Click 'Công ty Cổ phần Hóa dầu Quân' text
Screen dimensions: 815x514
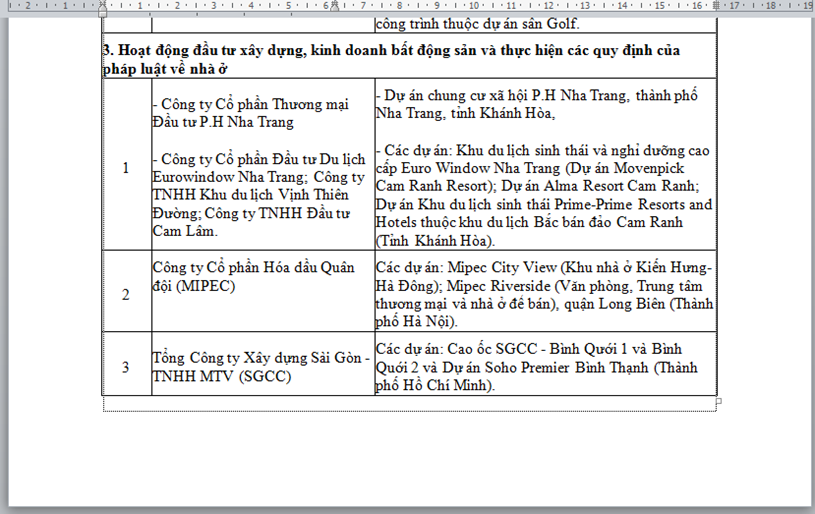tap(253, 268)
